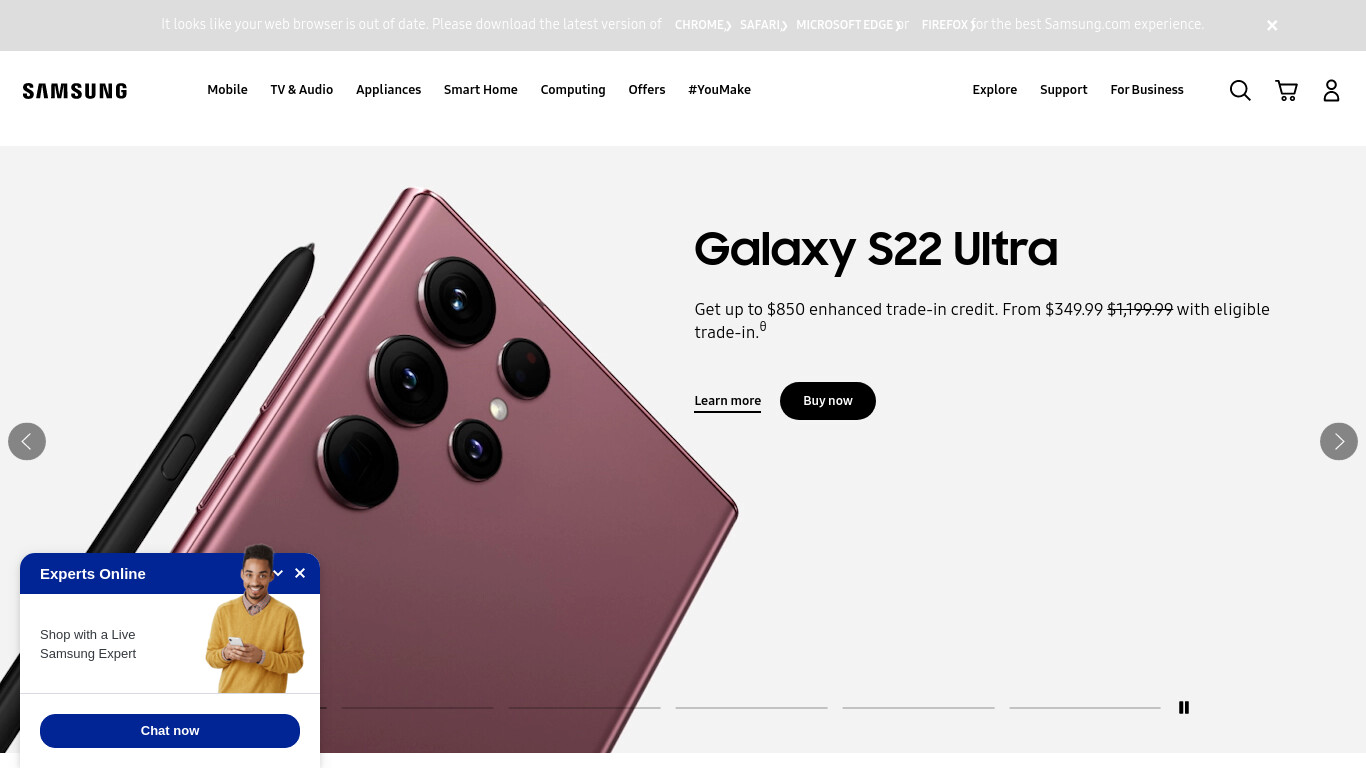Start a chat with Chat now
Screen dimensions: 1366x768
170,731
